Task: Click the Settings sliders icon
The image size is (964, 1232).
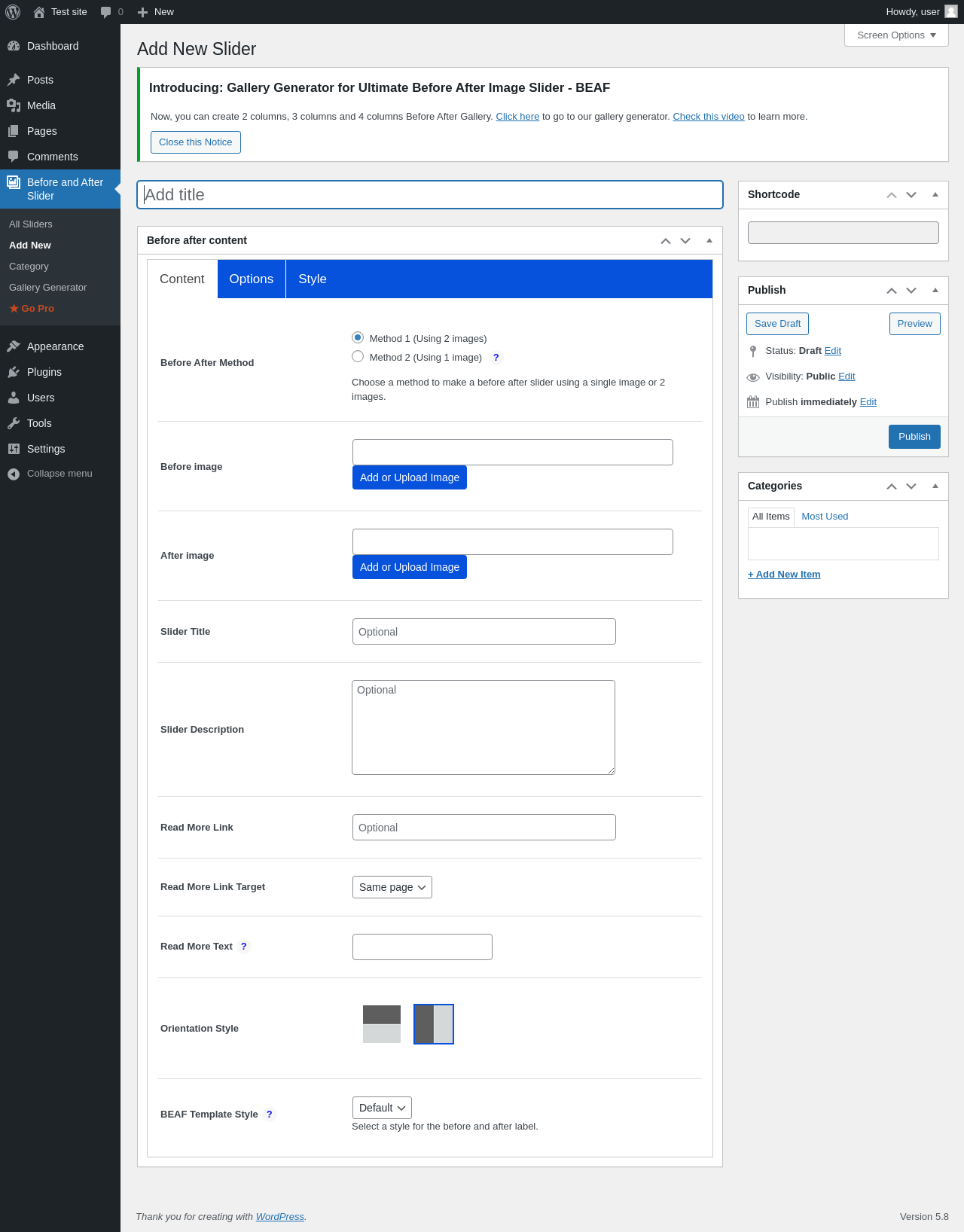Action: [14, 449]
